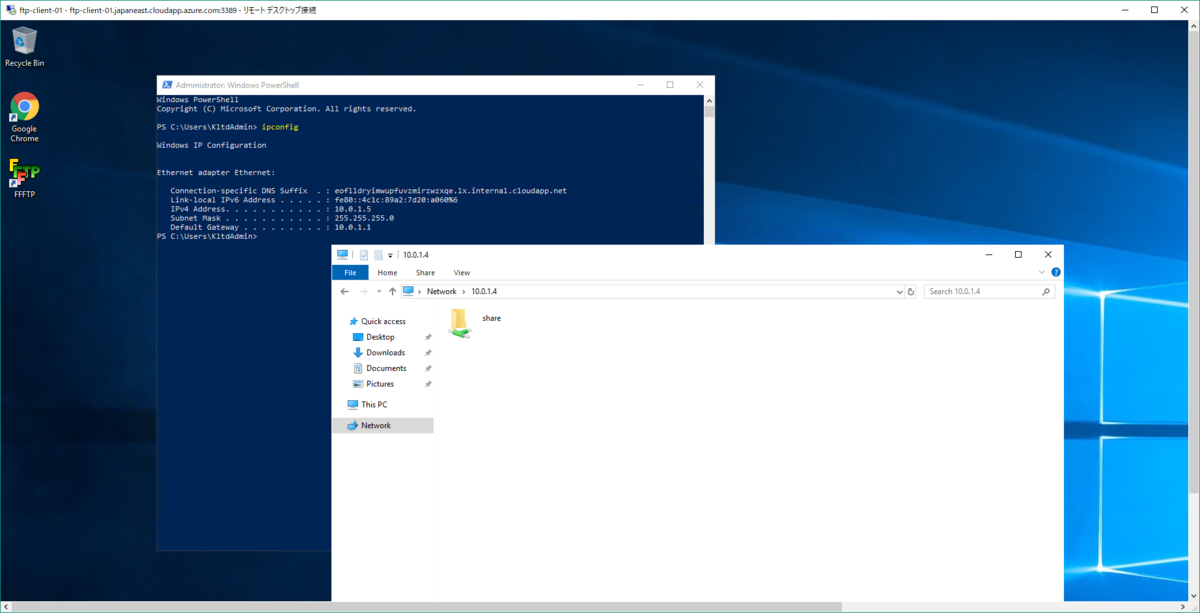Focus the Search 10.0.1.4 input field
Screen dimensions: 1200x613
pyautogui.click(x=984, y=291)
